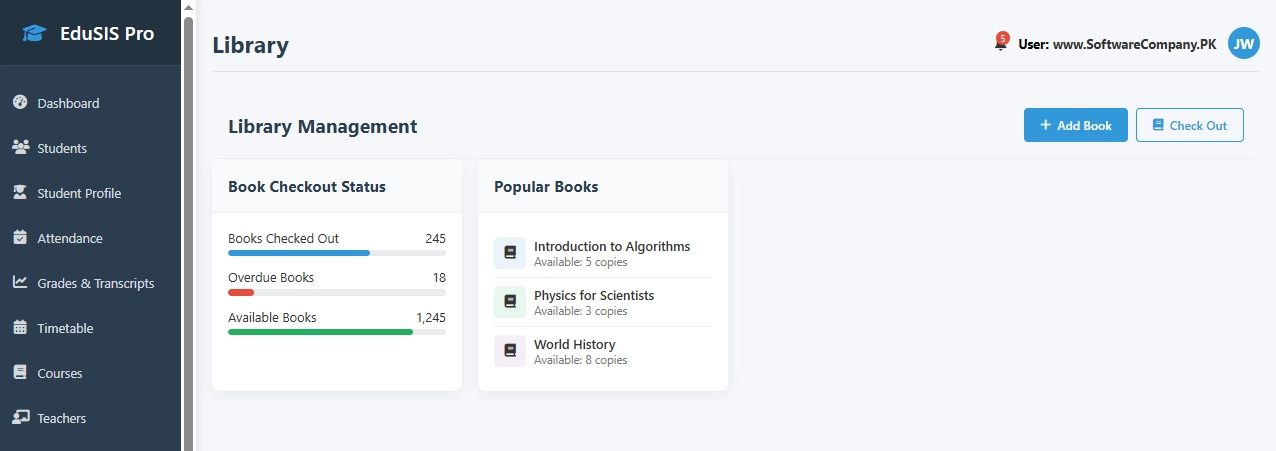Click the World History book icon

coord(510,351)
